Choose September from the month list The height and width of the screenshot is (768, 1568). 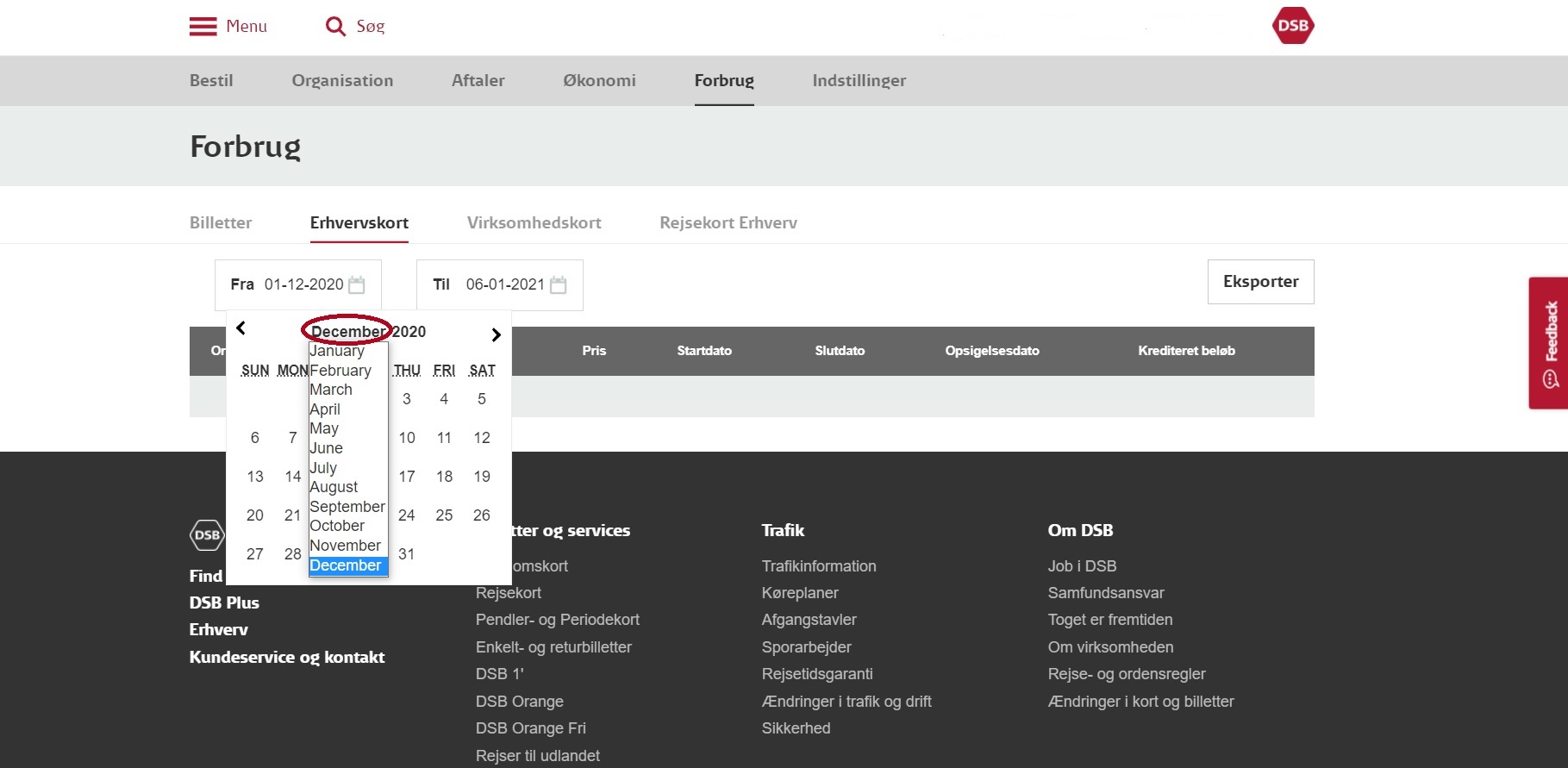coord(347,507)
